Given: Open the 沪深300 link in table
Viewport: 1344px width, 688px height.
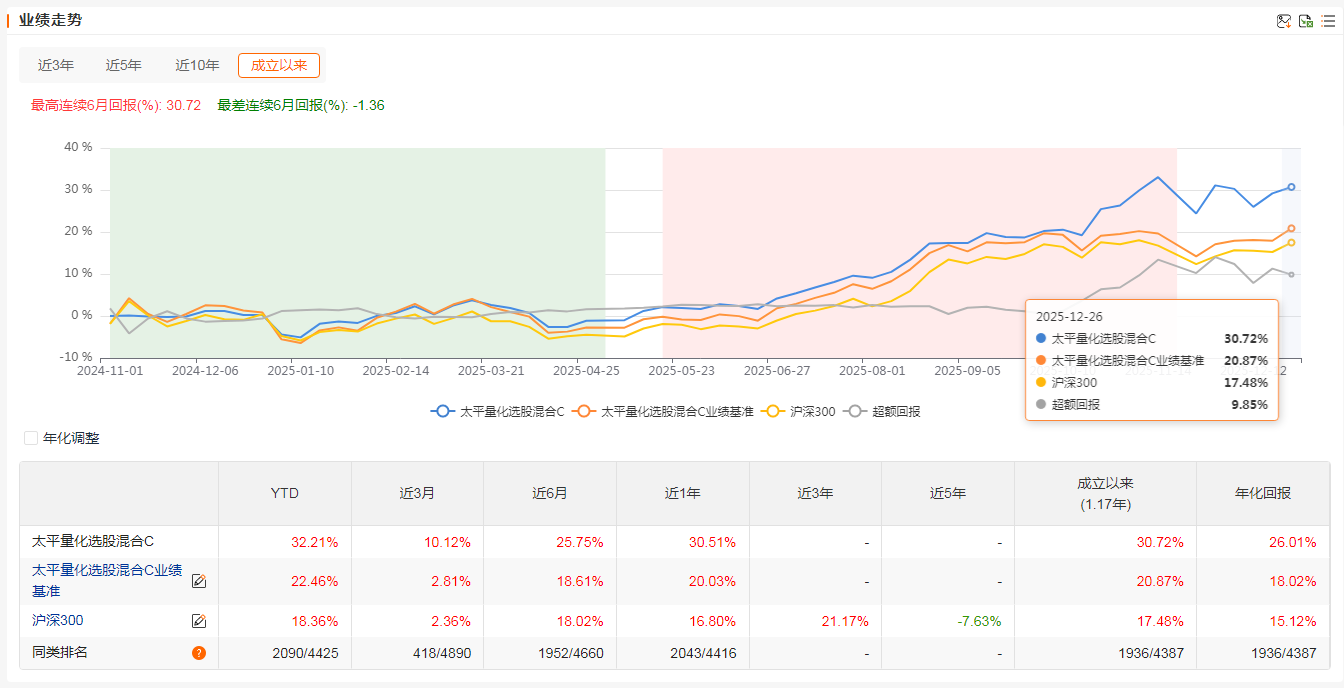Looking at the screenshot, I should (58, 620).
